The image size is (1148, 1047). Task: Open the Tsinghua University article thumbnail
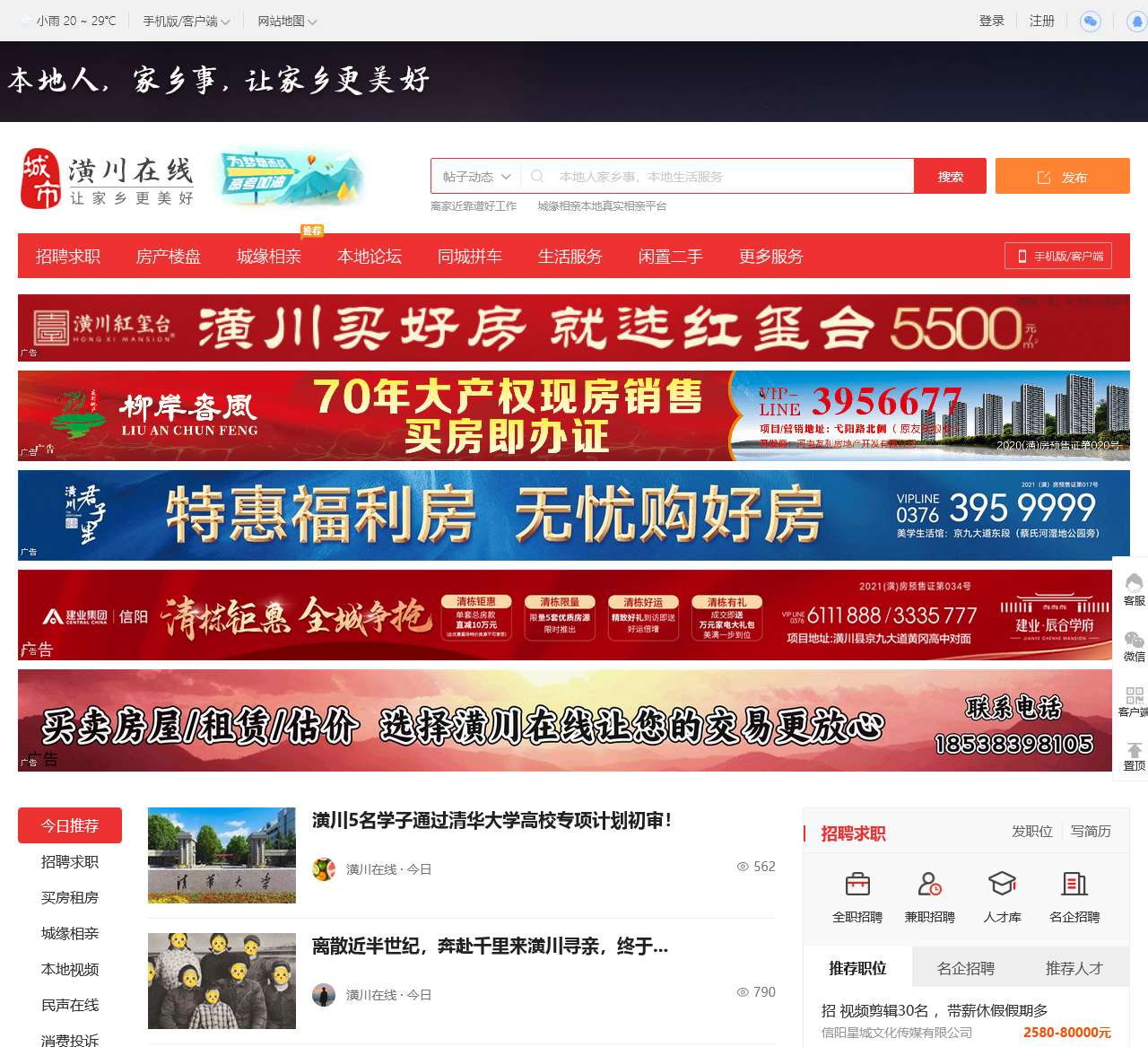tap(222, 855)
